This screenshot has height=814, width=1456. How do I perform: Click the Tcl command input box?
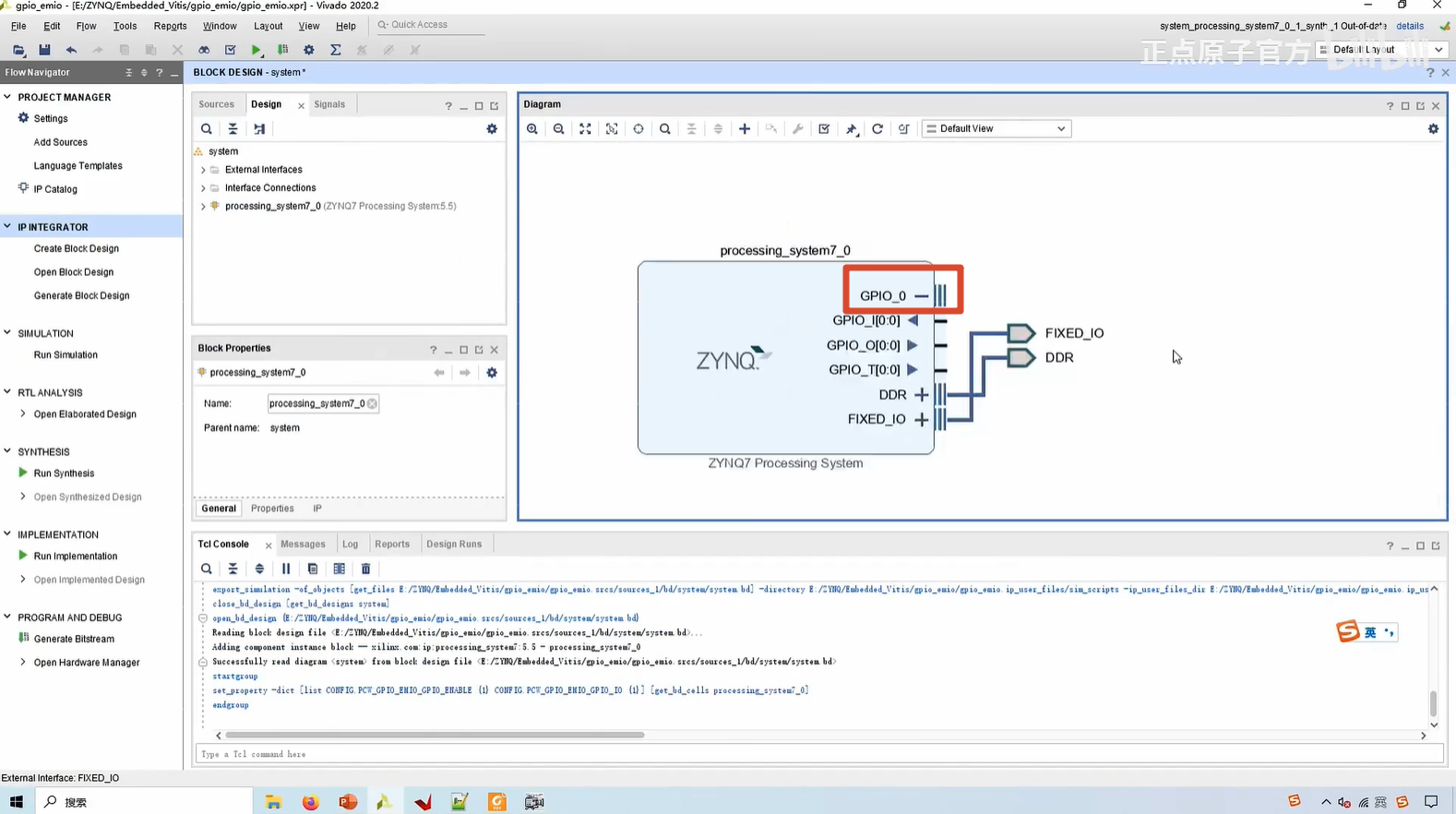tap(819, 755)
